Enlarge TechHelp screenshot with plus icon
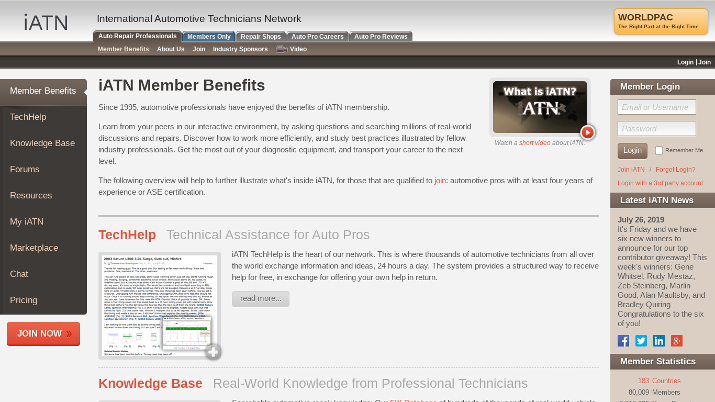The width and height of the screenshot is (715, 402). [x=212, y=351]
